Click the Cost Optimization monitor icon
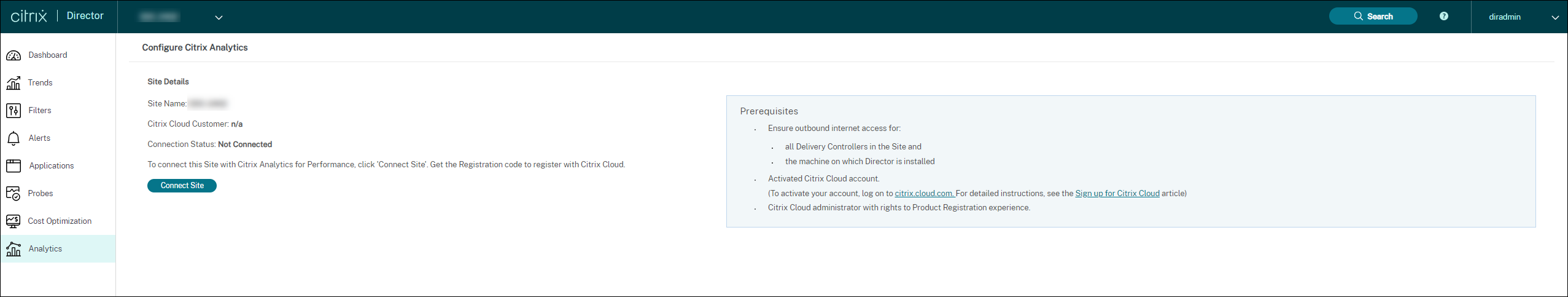The height and width of the screenshot is (297, 1568). 14,221
